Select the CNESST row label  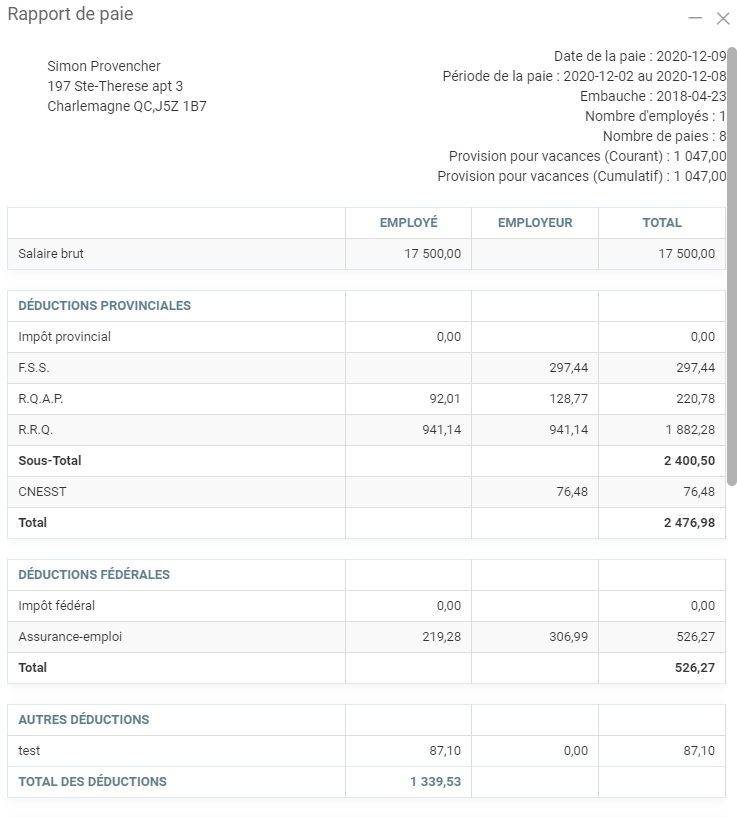coord(40,492)
